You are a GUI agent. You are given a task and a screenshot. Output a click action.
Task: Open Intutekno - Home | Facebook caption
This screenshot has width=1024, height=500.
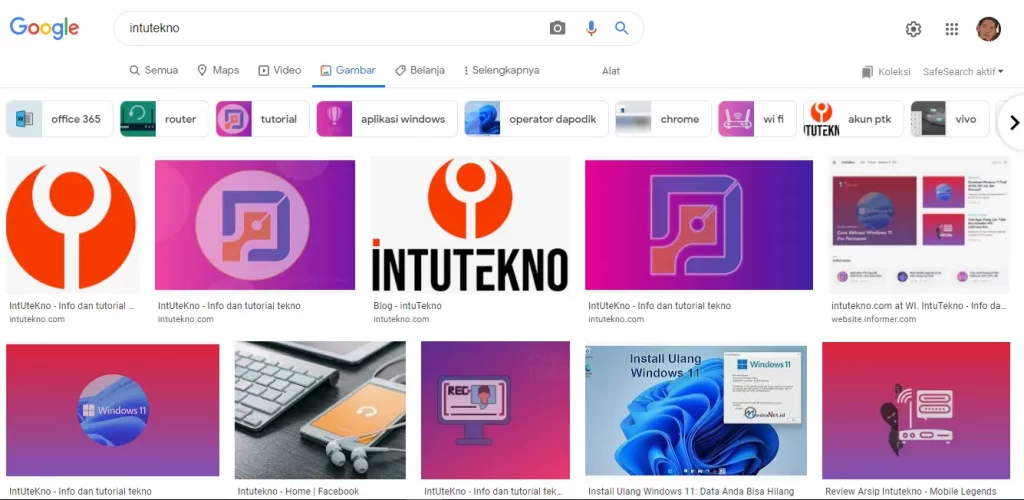pos(298,492)
